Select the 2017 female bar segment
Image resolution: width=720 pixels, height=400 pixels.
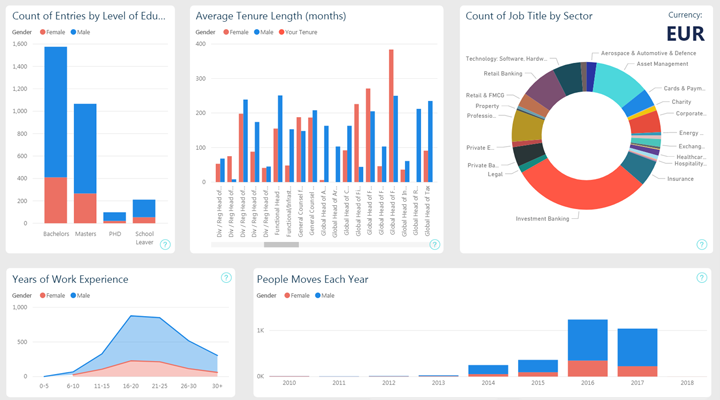point(637,371)
